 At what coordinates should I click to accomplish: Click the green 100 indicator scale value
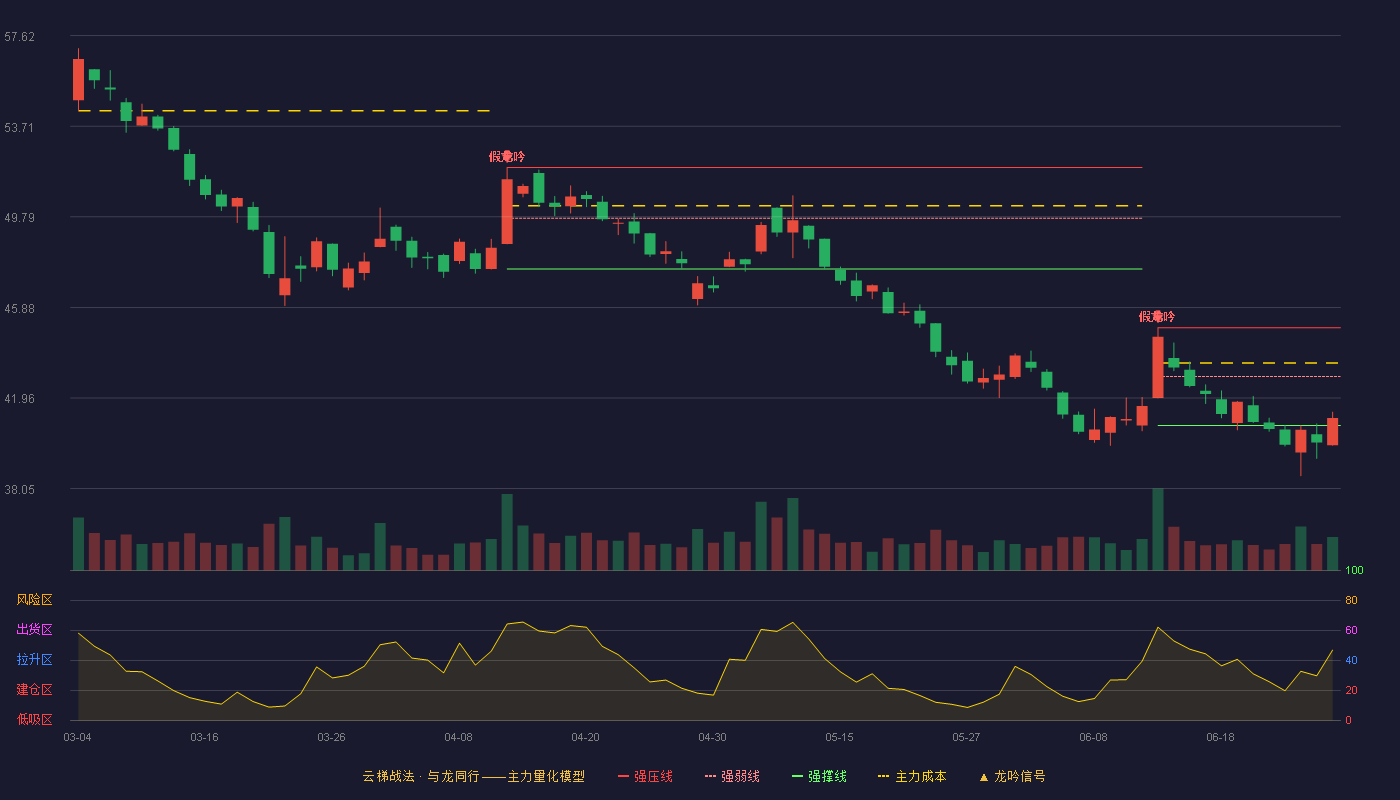(x=1354, y=571)
